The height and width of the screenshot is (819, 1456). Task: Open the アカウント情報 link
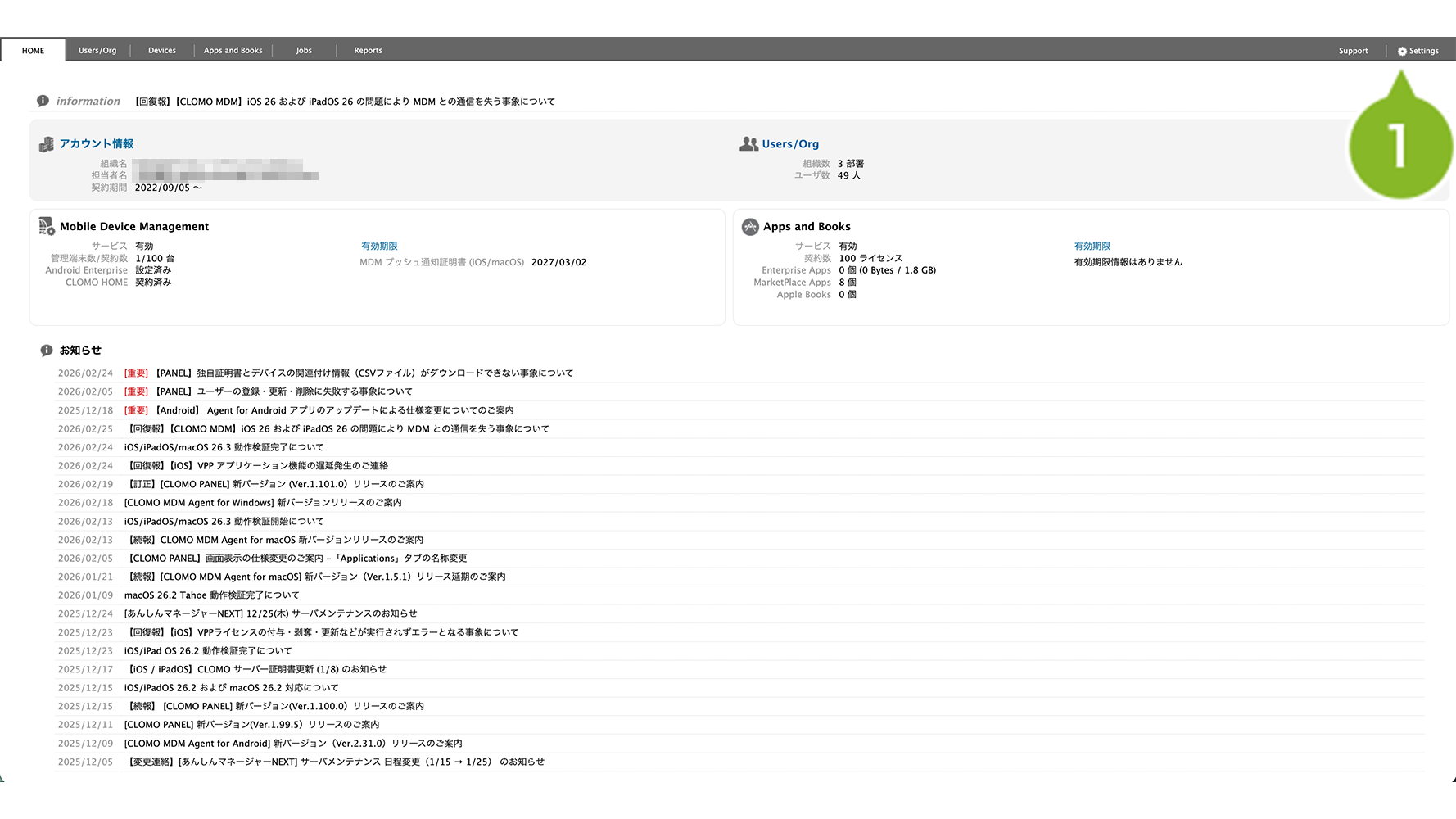[x=96, y=144]
